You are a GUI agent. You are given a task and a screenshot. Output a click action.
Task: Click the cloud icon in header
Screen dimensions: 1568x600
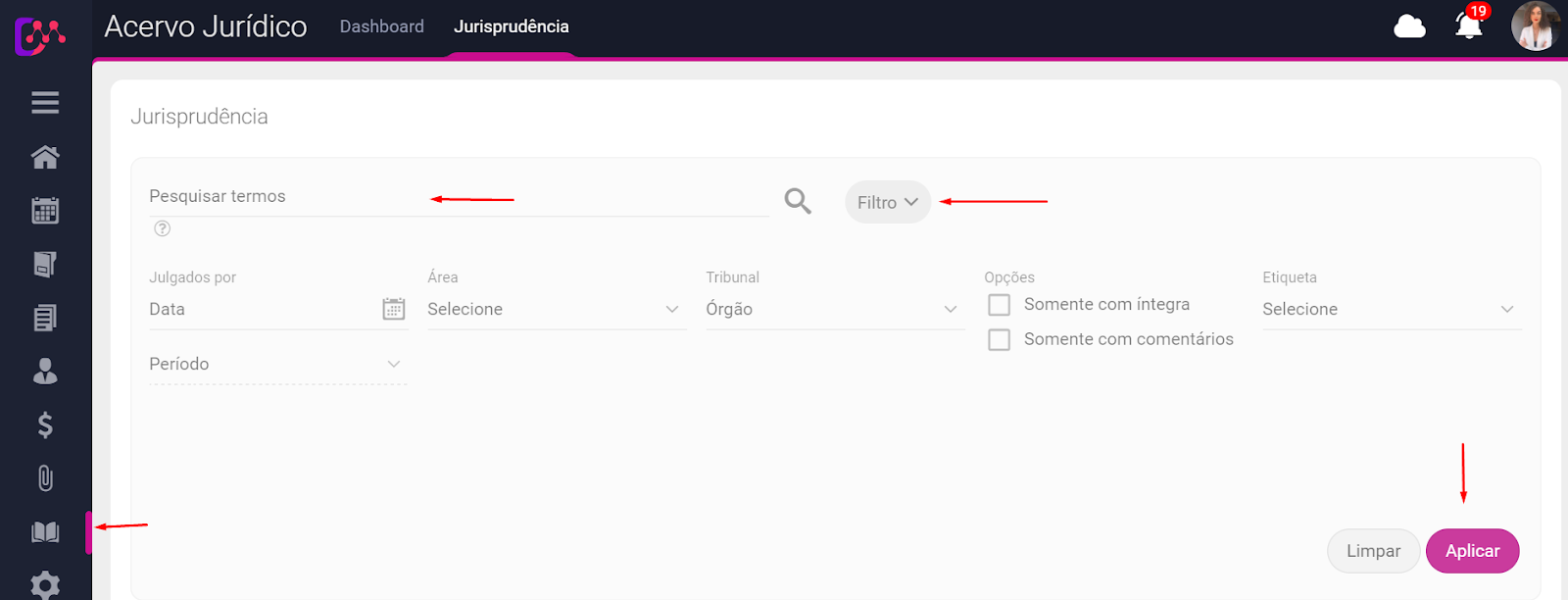click(x=1409, y=26)
